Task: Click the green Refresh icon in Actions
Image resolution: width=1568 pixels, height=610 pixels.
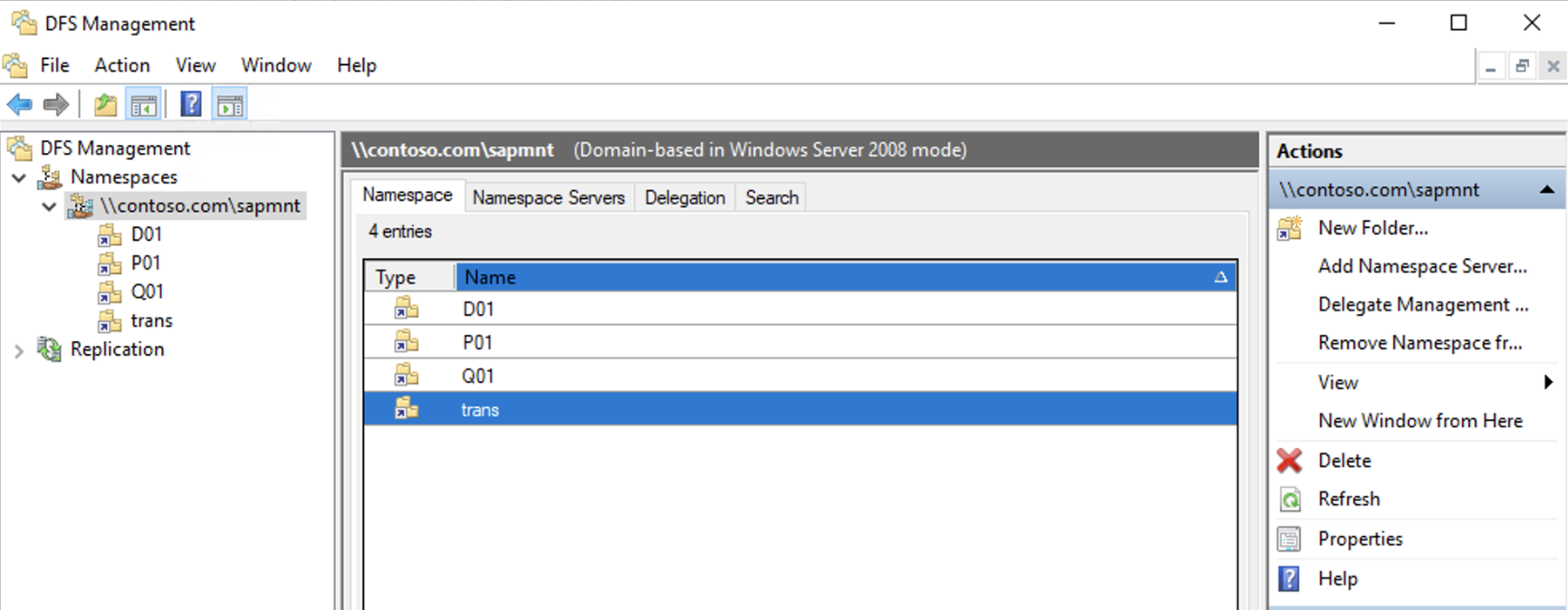Action: coord(1290,500)
